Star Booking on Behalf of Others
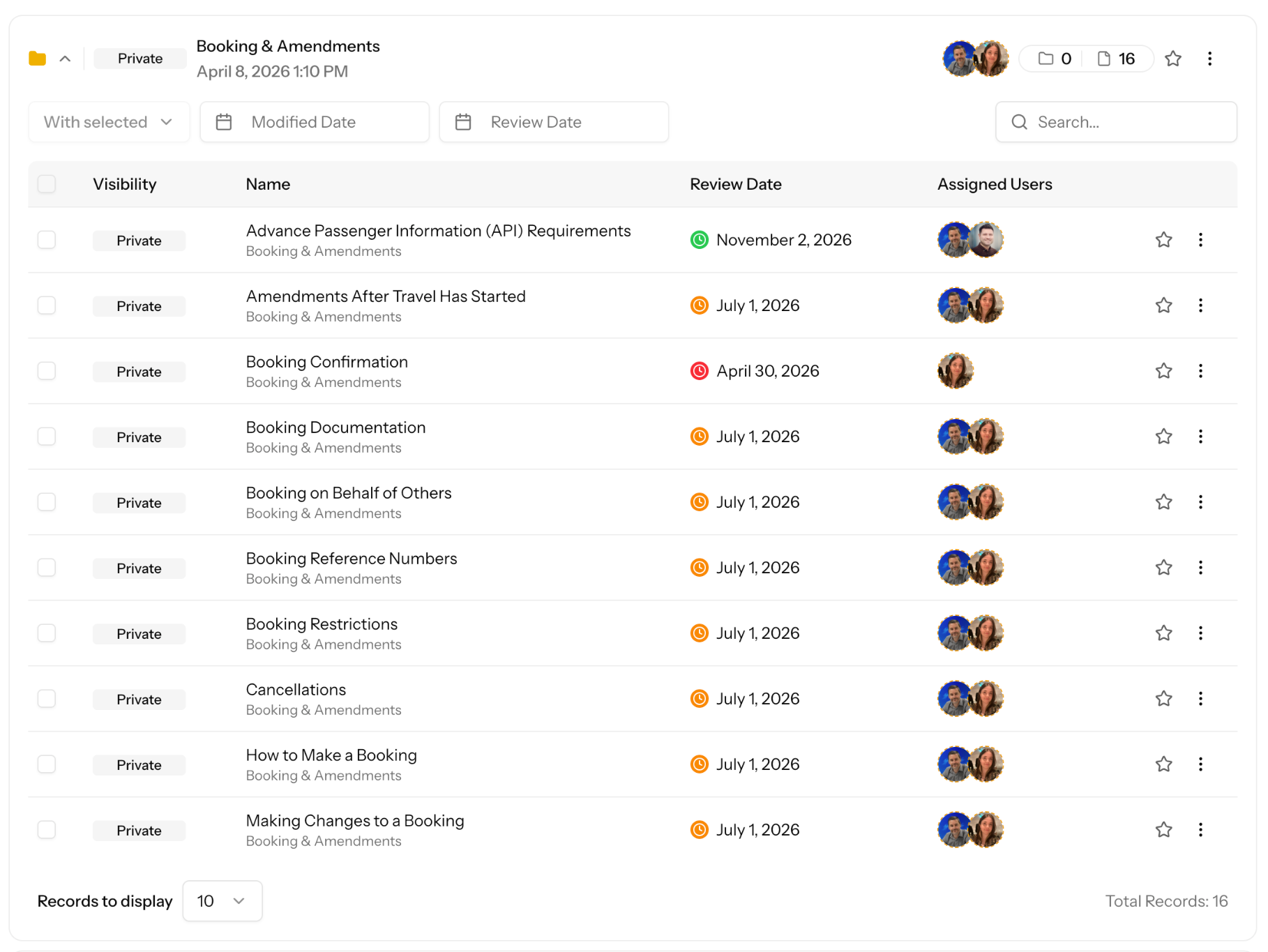The width and height of the screenshot is (1268, 952). [1163, 502]
